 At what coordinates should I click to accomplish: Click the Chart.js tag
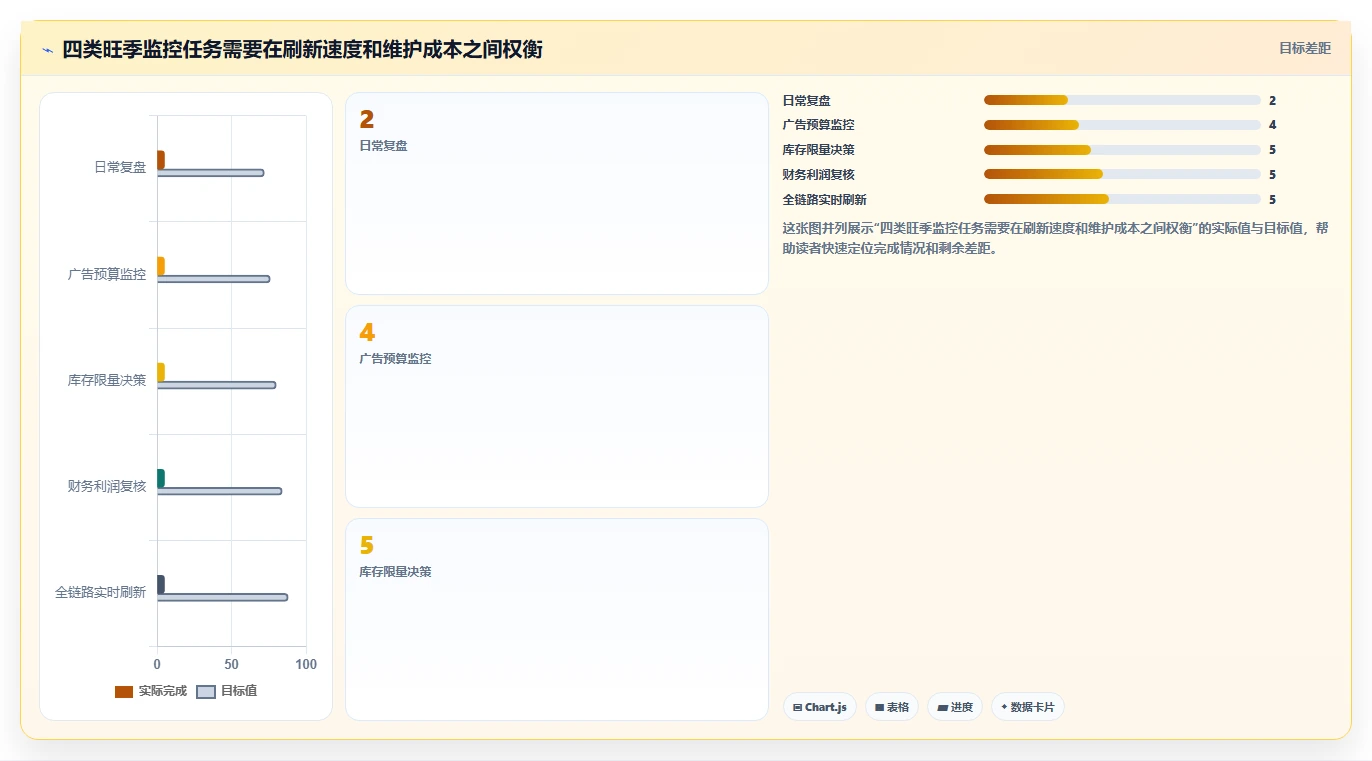pyautogui.click(x=820, y=707)
